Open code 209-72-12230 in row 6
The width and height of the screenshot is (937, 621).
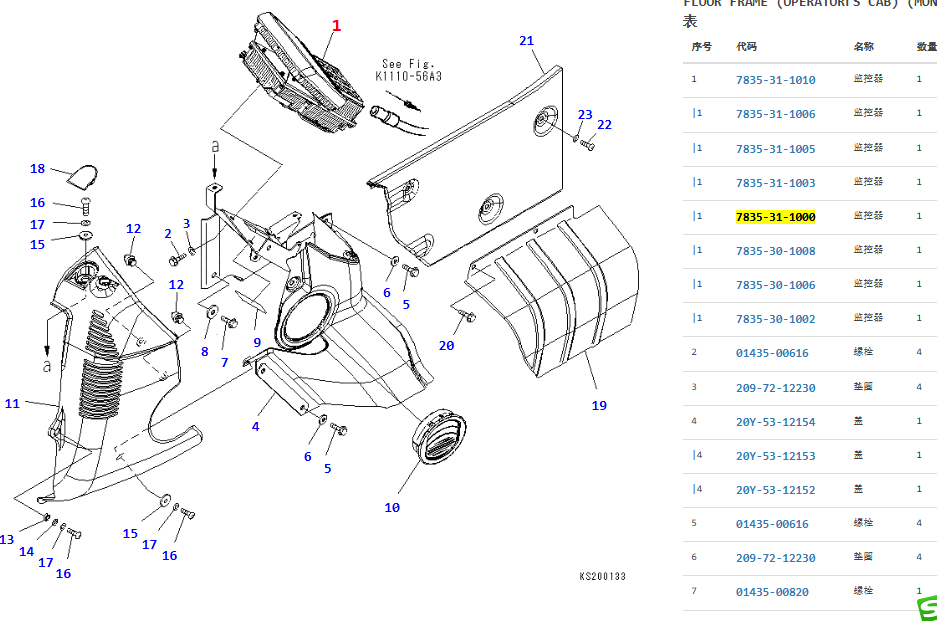pyautogui.click(x=775, y=558)
